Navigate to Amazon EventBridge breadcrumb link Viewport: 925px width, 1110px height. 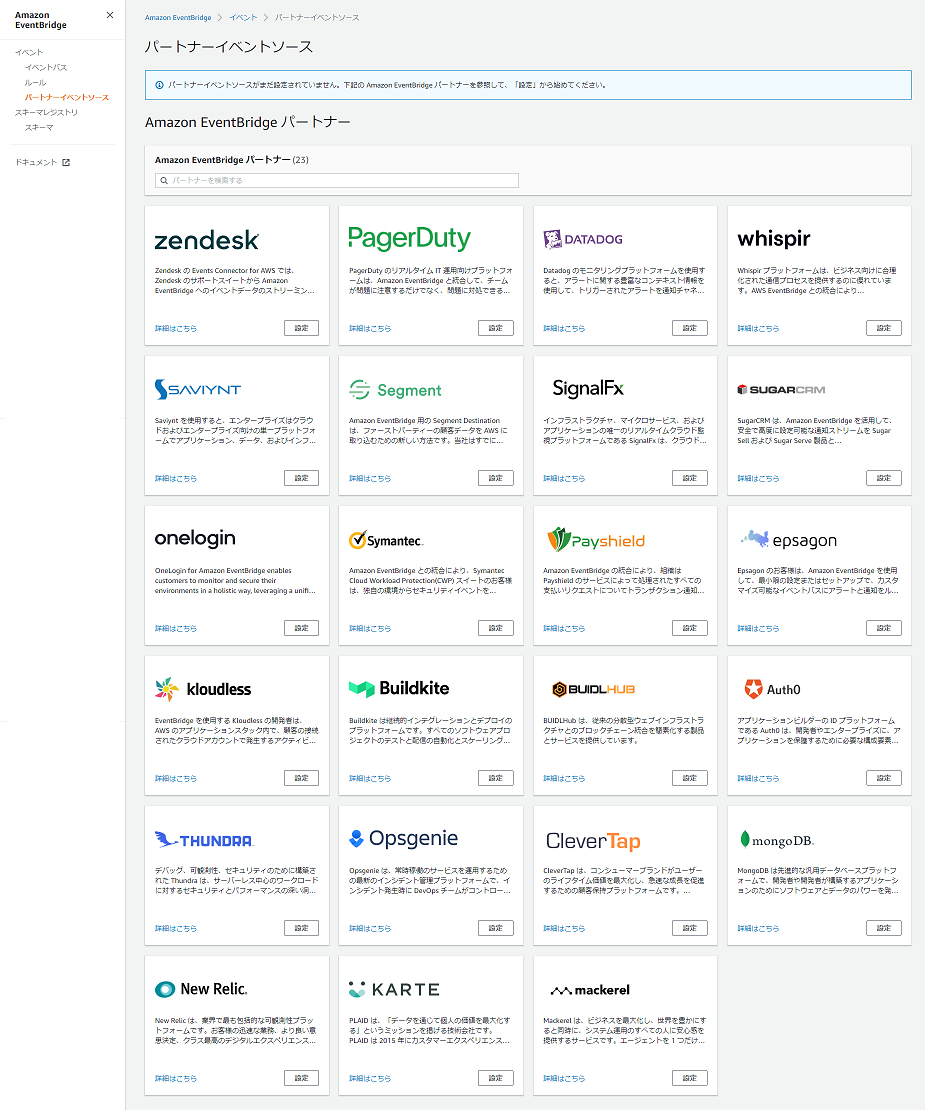178,16
